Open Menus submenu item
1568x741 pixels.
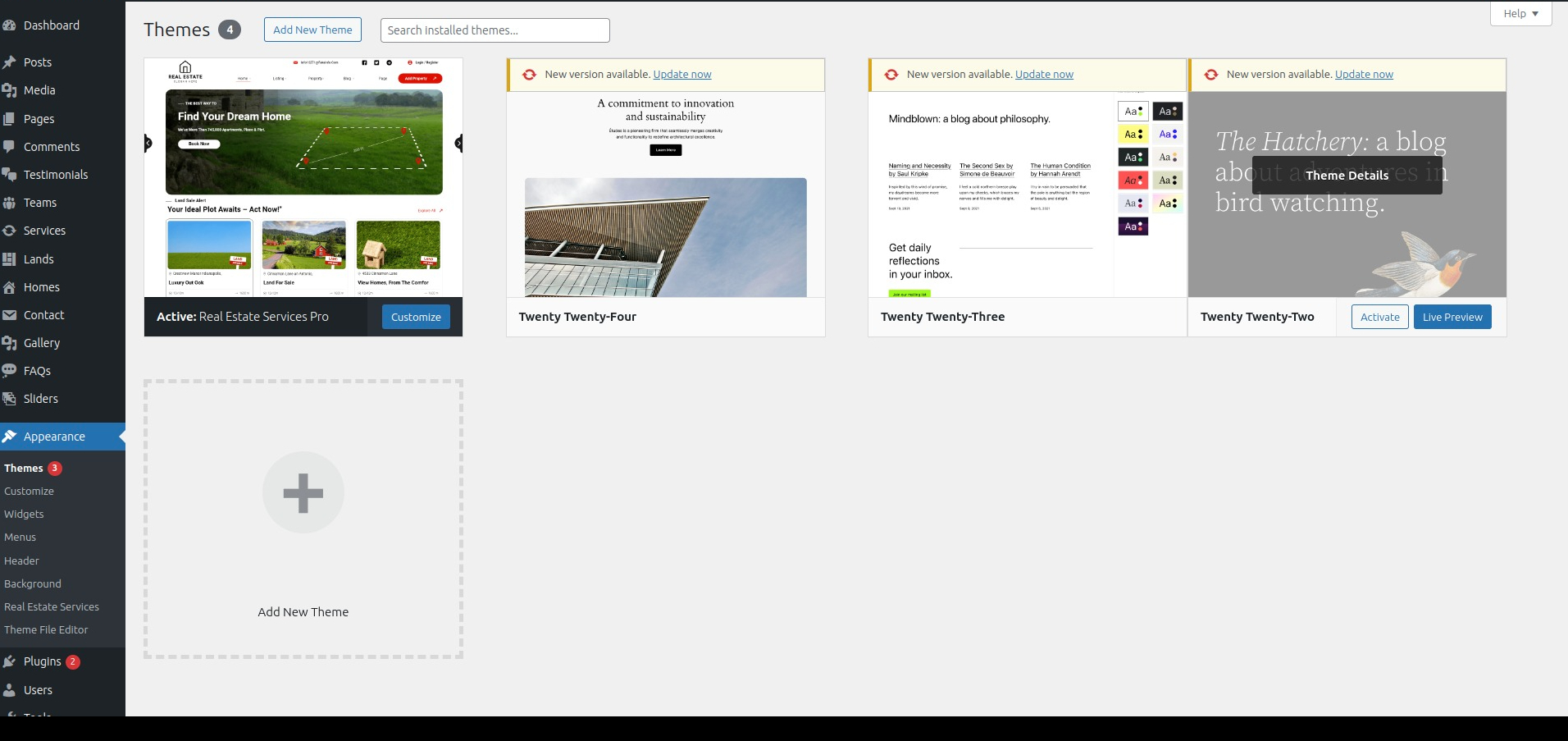click(20, 537)
